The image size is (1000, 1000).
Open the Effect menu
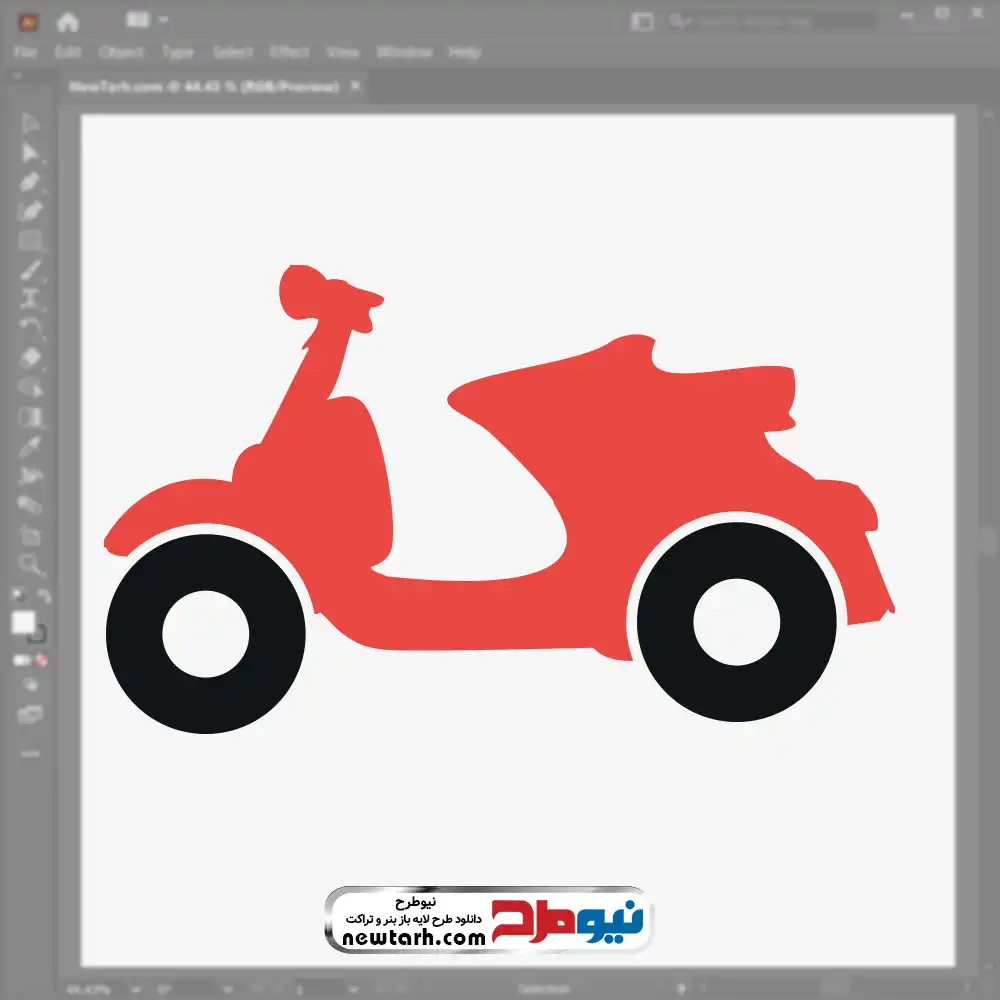(289, 52)
